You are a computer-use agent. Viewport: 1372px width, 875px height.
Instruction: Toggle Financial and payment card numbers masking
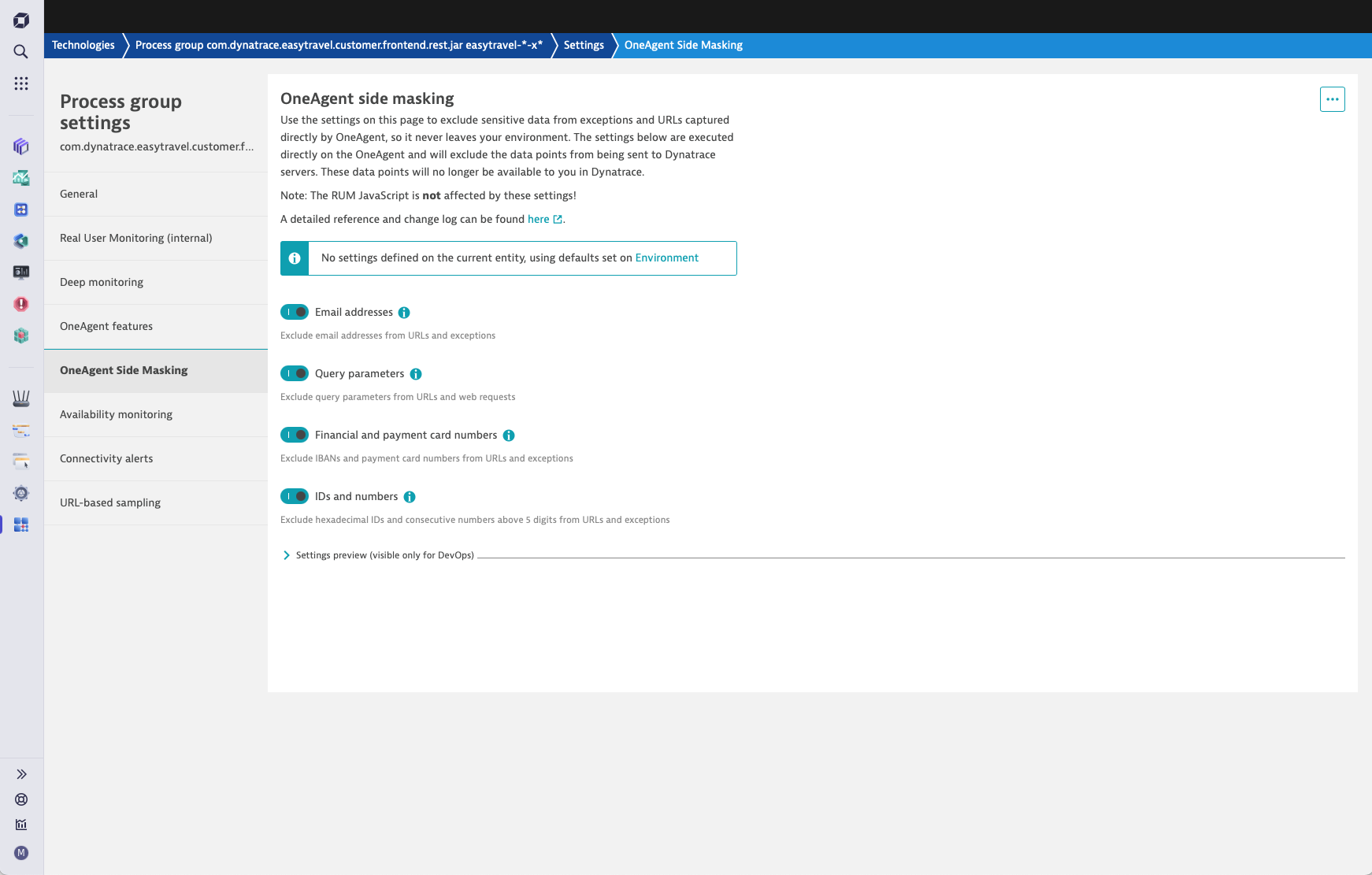[x=295, y=434]
